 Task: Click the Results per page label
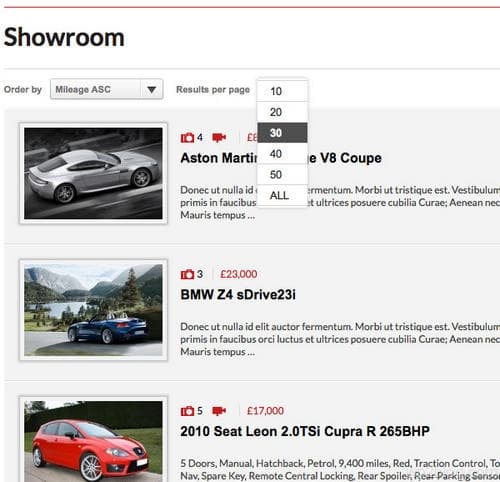(x=213, y=89)
